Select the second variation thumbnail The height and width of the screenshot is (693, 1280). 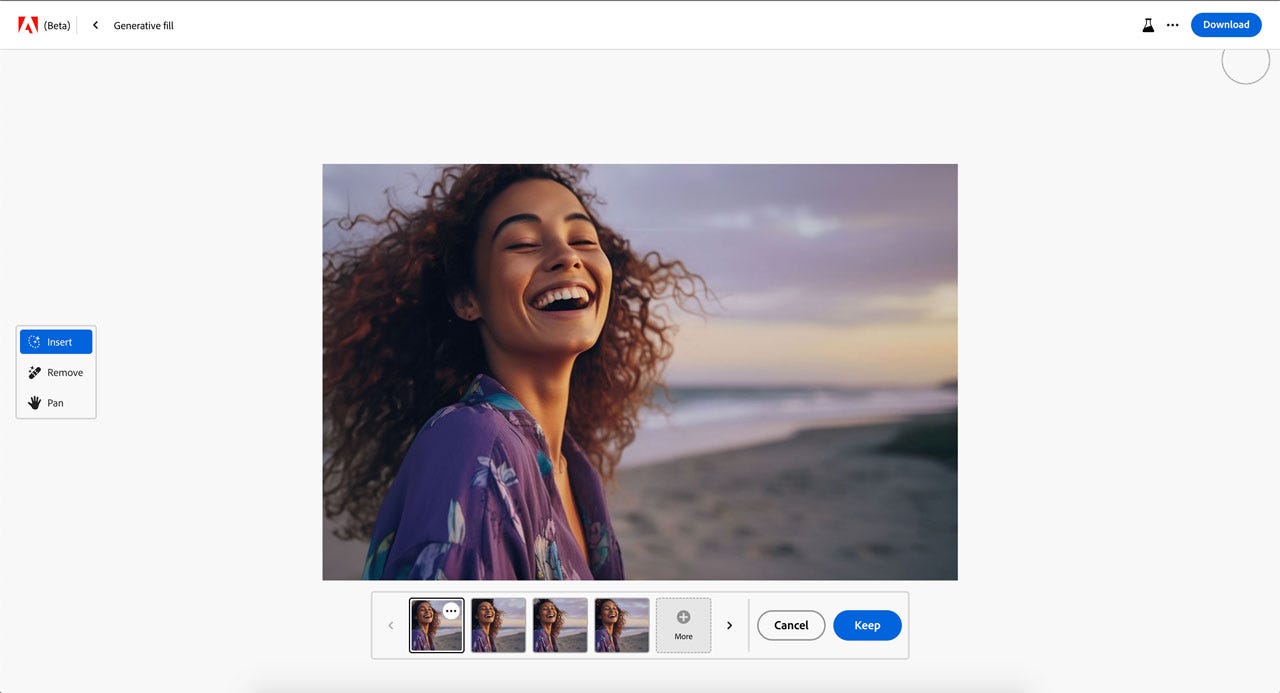click(498, 624)
